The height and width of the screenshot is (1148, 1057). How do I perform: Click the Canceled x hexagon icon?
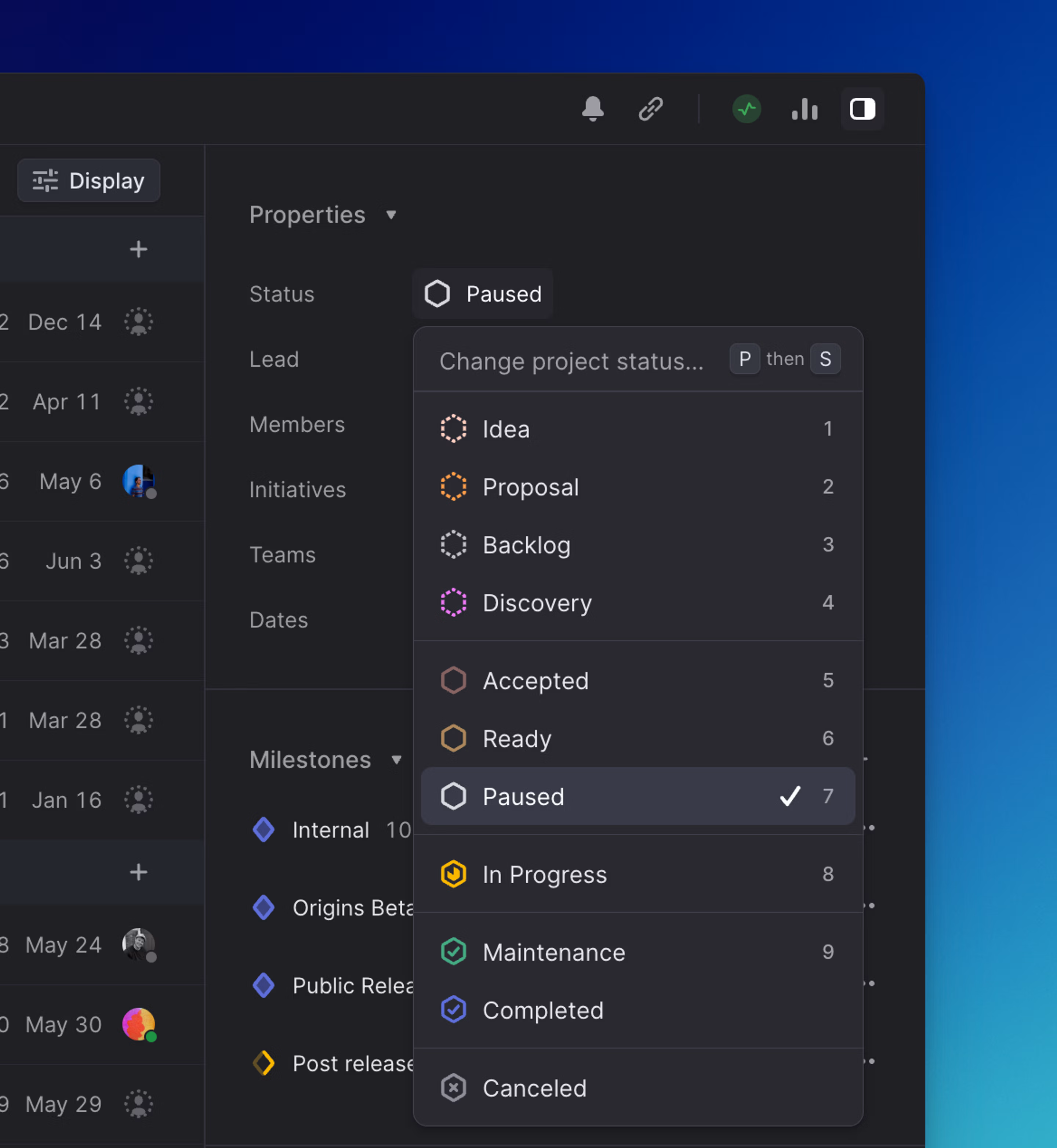coord(453,1087)
